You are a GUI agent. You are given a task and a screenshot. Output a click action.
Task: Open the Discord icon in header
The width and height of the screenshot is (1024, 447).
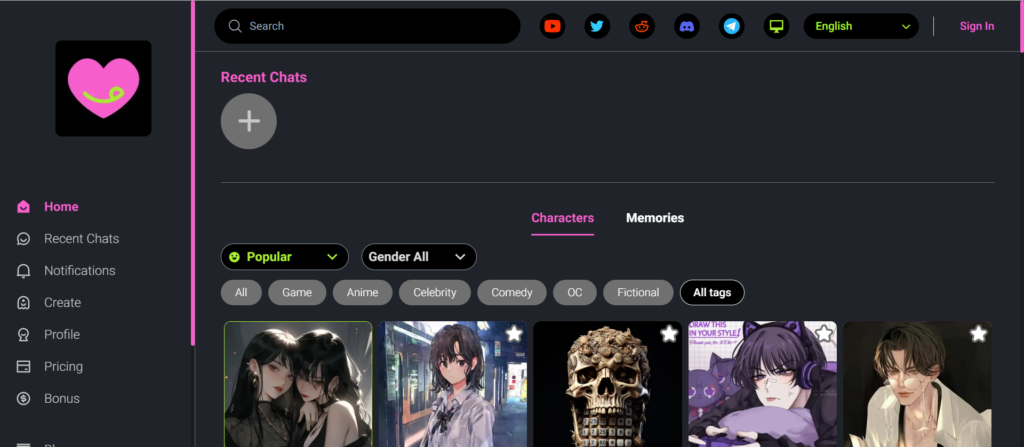pos(686,26)
